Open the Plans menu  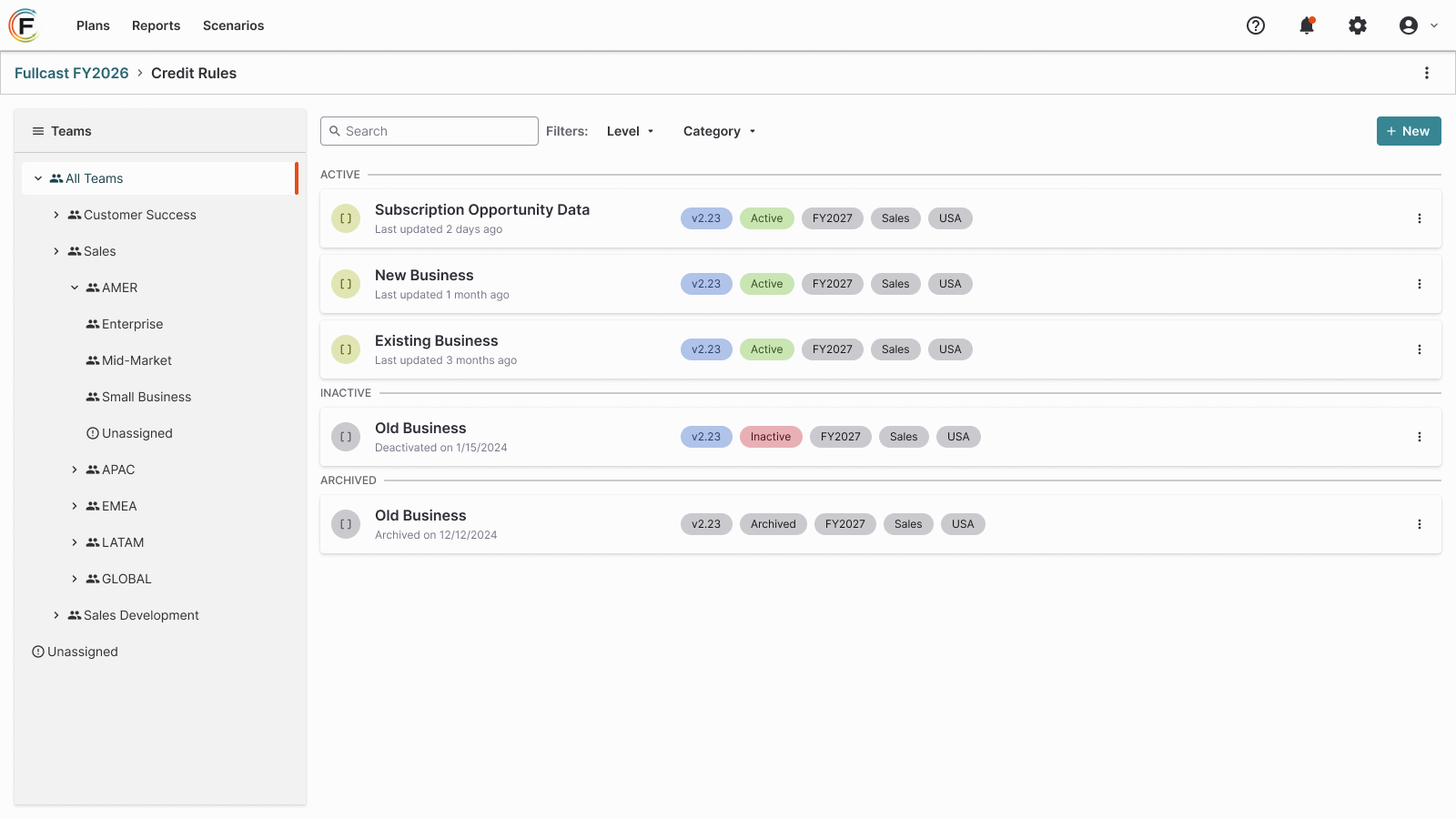pos(93,25)
